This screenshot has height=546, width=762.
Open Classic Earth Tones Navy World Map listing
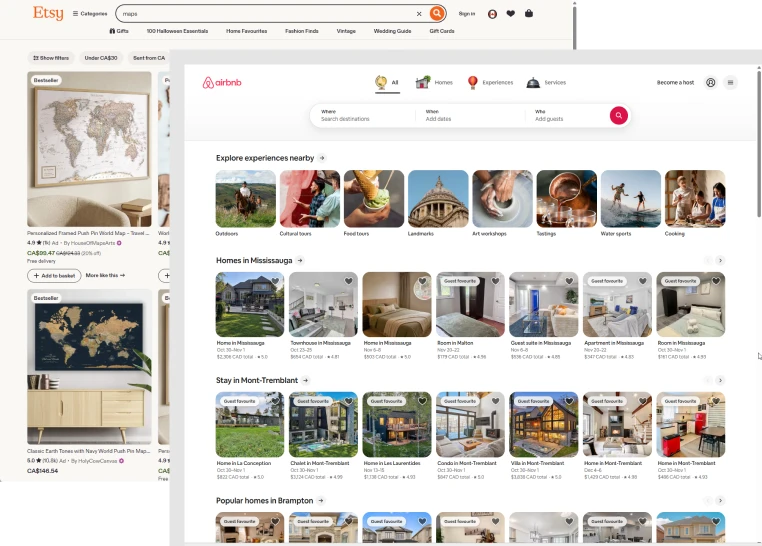pyautogui.click(x=89, y=367)
